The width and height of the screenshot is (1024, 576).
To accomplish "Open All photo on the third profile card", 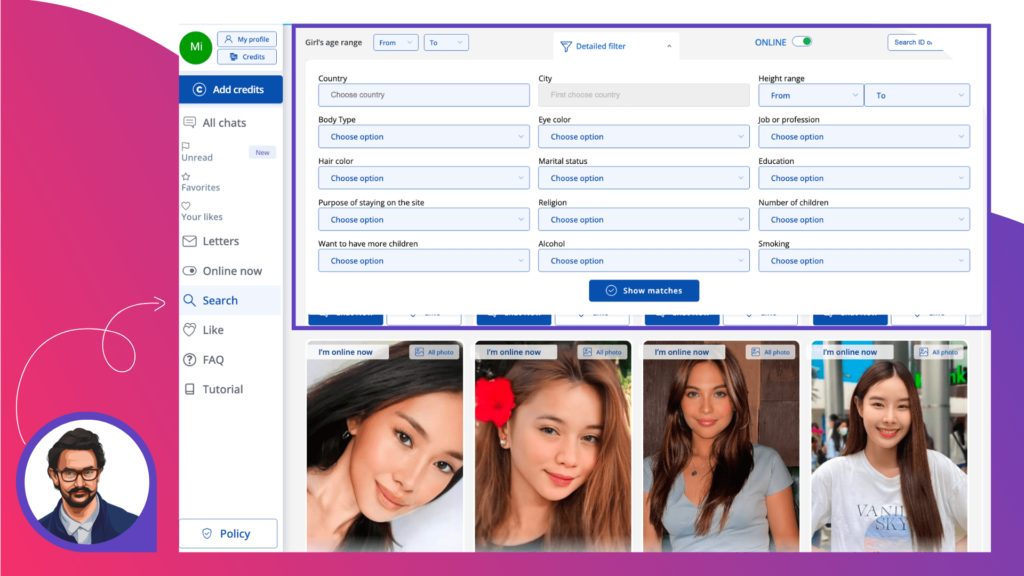I will click(x=771, y=352).
